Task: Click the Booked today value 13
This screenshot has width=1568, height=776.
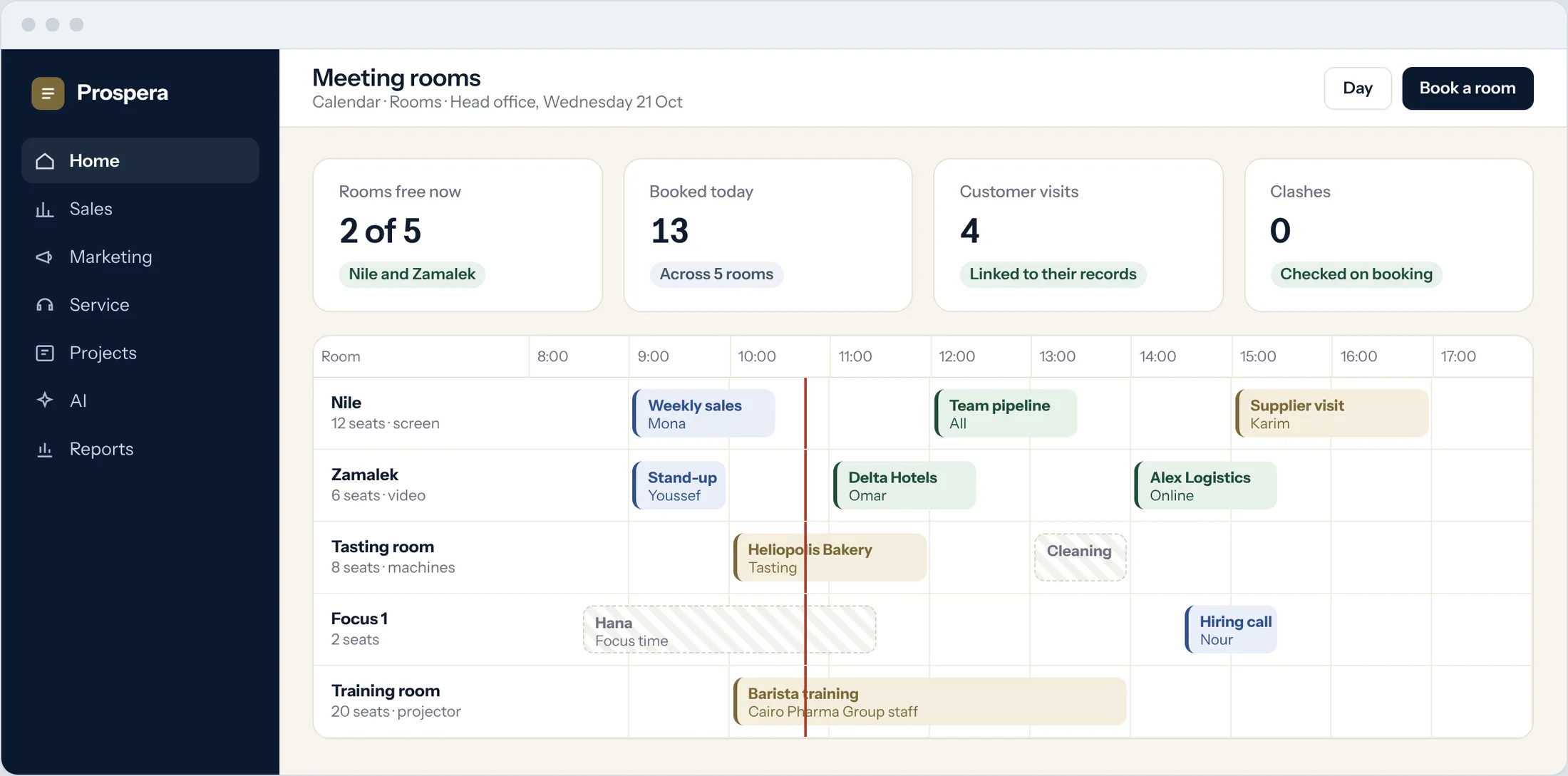Action: (x=669, y=231)
